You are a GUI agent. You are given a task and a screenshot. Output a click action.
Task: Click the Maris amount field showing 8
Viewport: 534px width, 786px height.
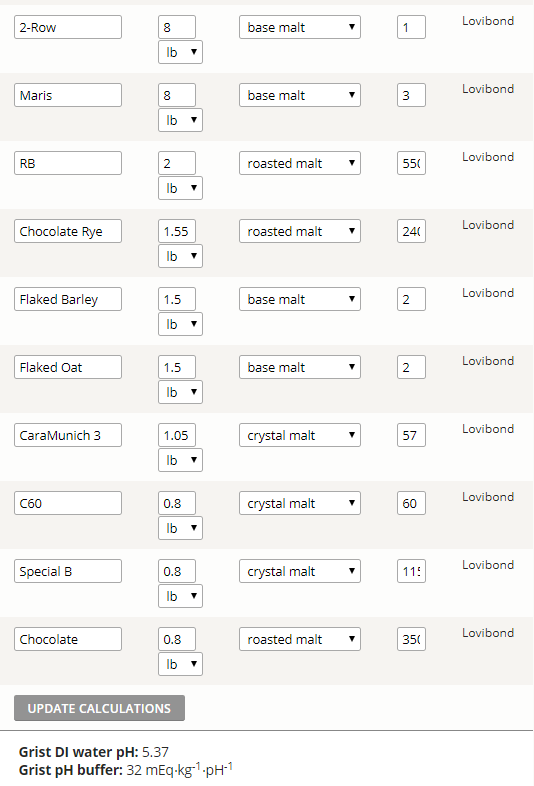(x=177, y=95)
